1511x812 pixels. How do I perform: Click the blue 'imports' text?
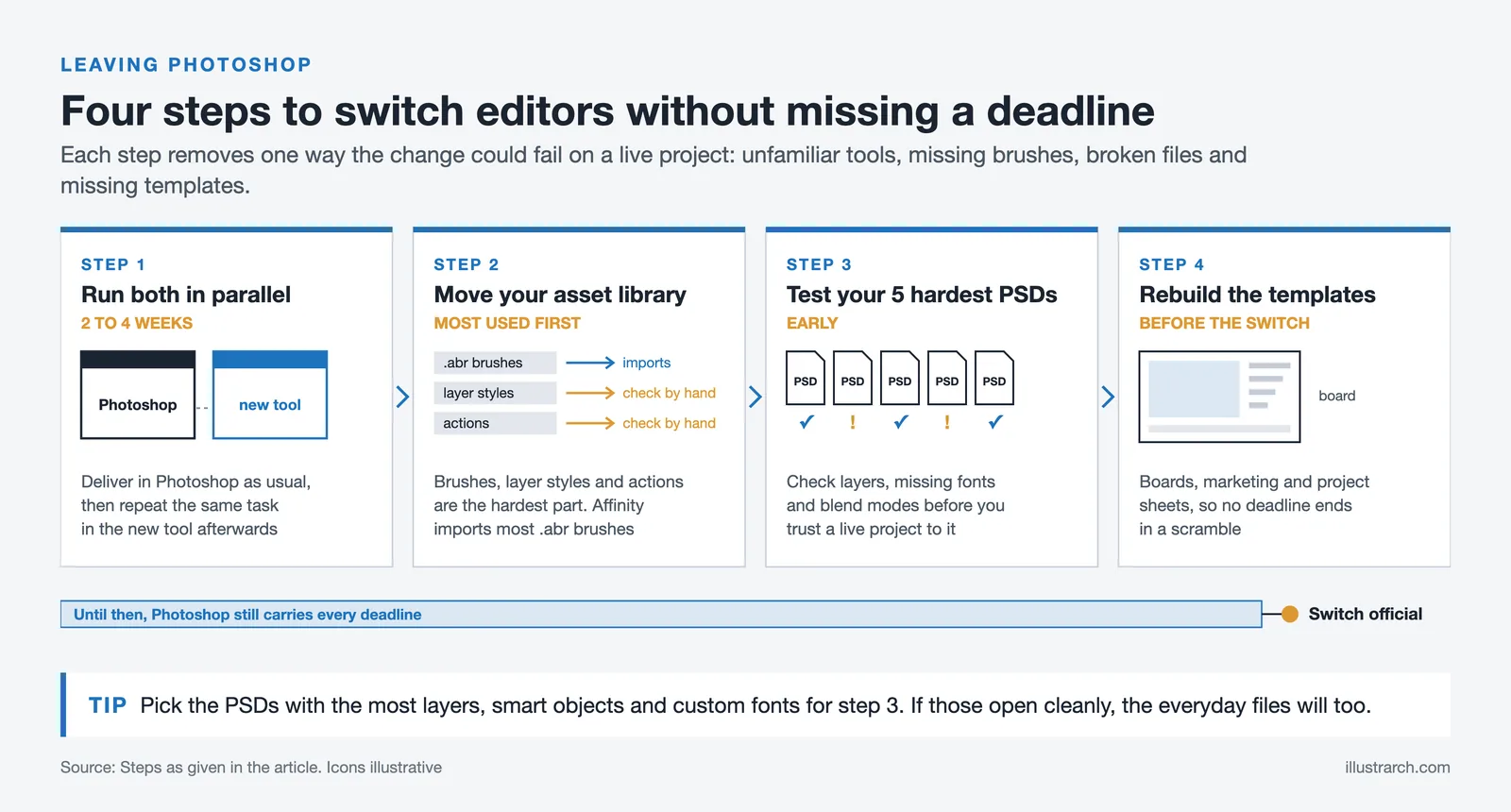pos(647,363)
